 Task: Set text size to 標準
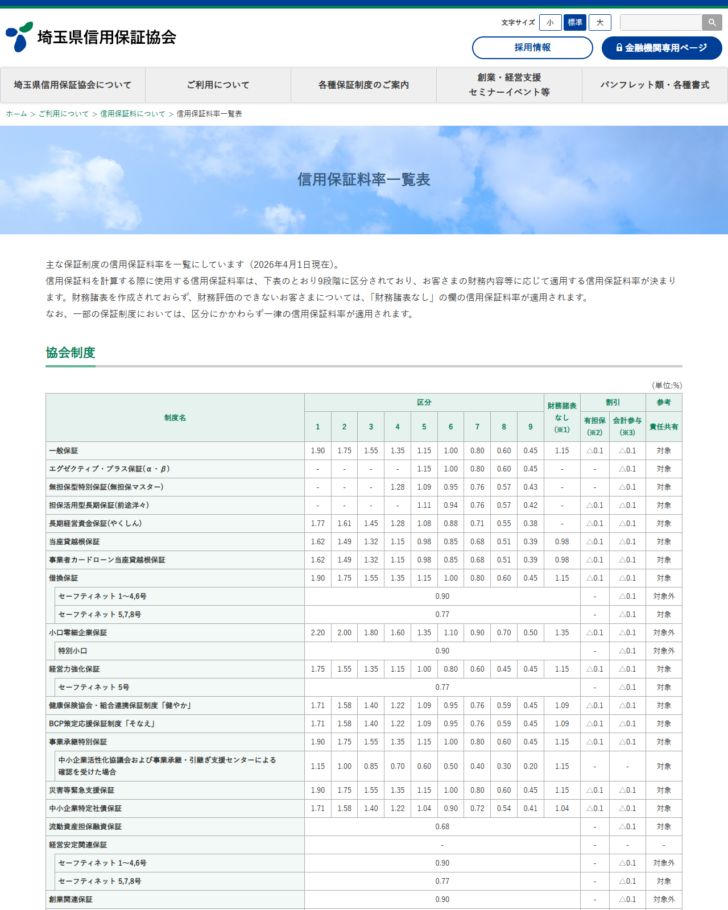[x=575, y=23]
